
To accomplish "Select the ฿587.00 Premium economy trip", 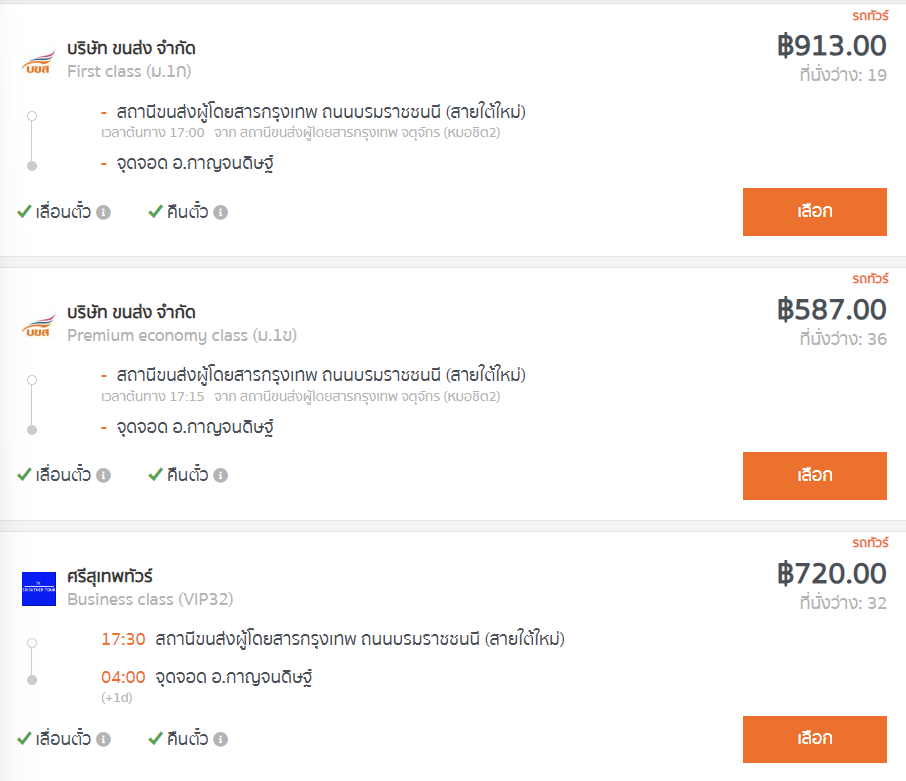I will click(815, 475).
